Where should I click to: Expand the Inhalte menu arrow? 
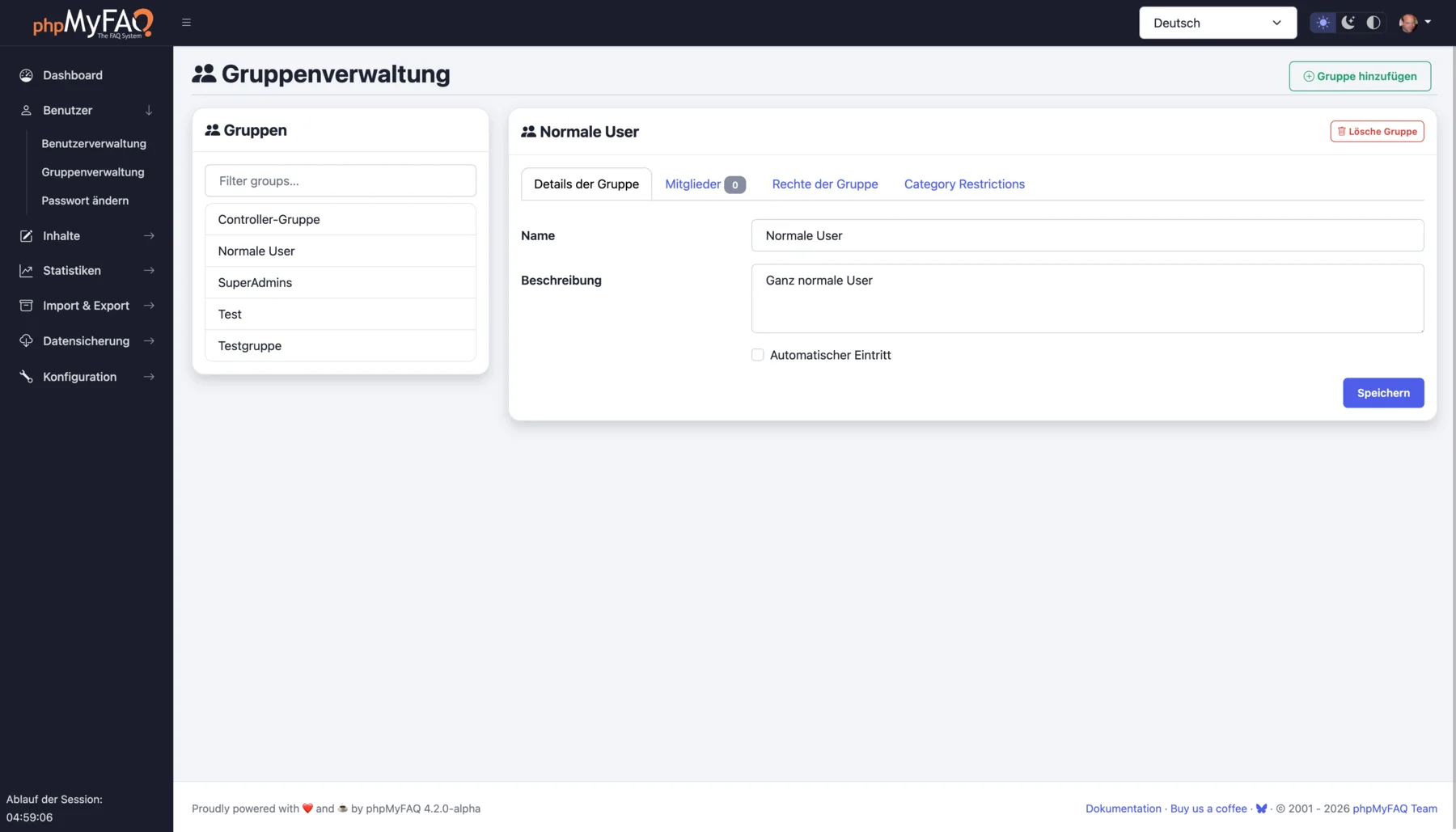point(149,236)
